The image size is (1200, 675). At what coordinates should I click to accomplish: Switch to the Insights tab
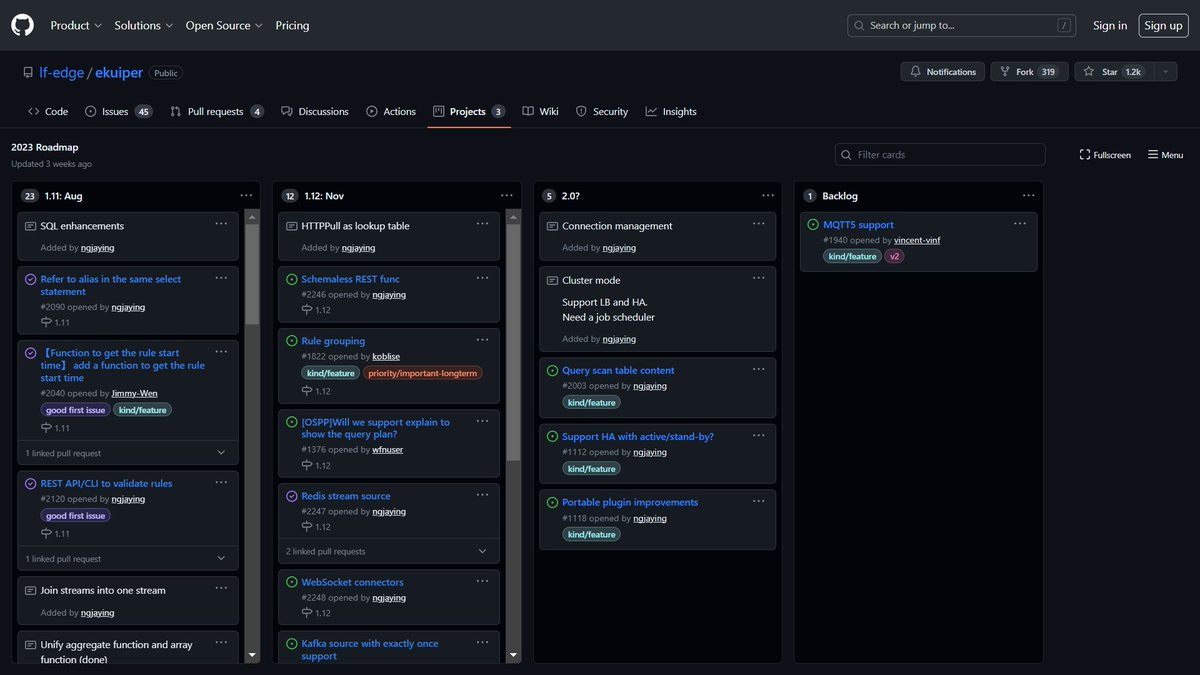[x=671, y=111]
